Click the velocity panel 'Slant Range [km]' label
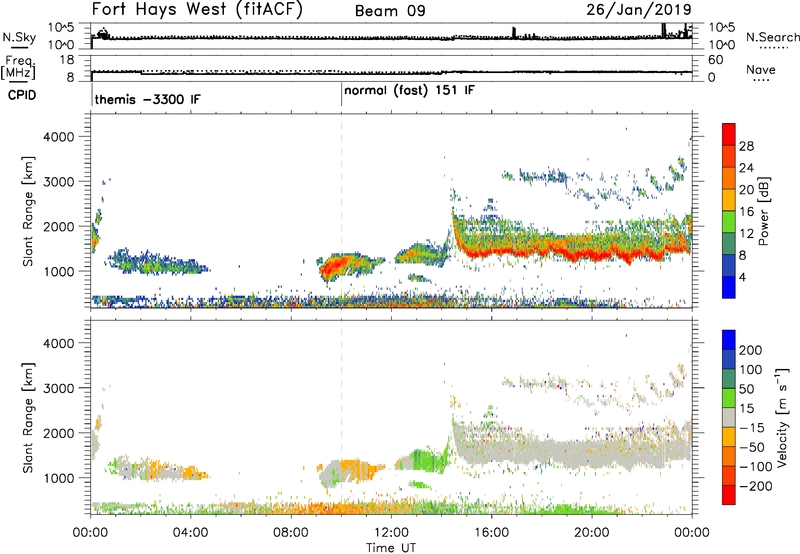 point(28,418)
